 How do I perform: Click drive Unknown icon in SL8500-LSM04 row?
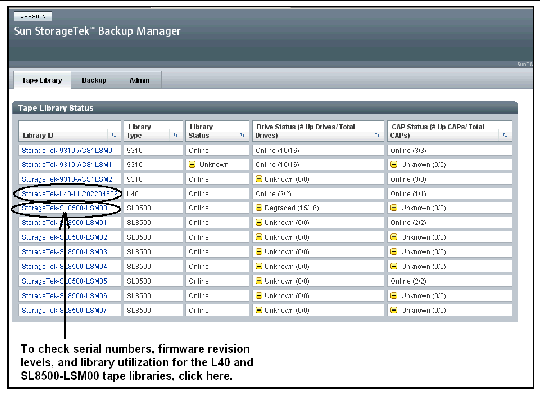(x=259, y=266)
